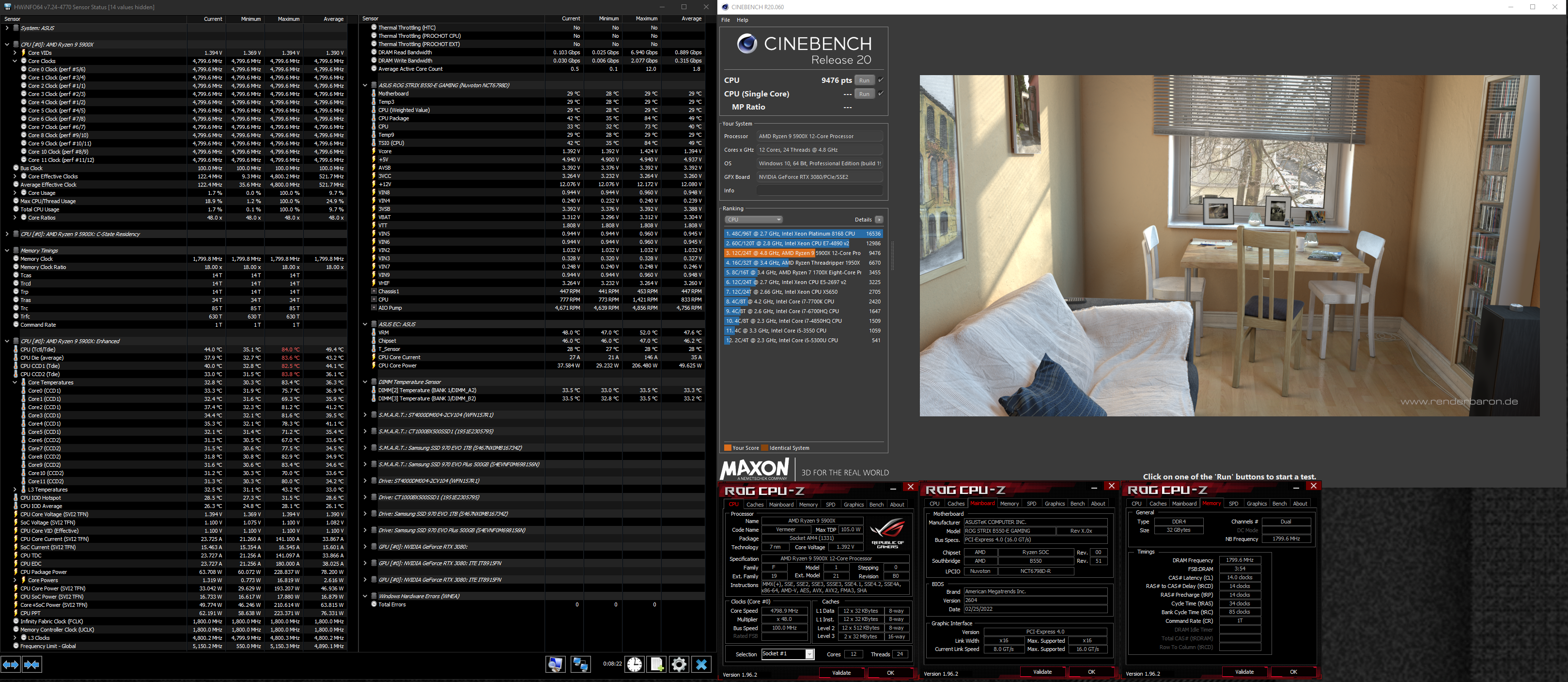Open Graphics tab in middle CPU-Z window
Screen dimensions: 1568x682
pyautogui.click(x=1054, y=504)
